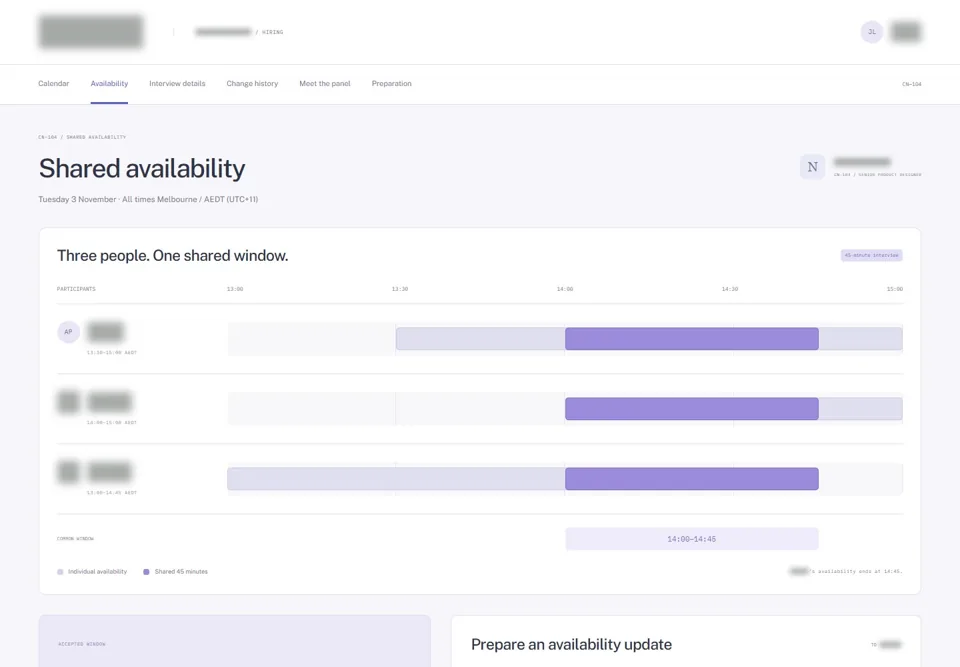The height and width of the screenshot is (667, 960).
Task: Click the 'Tuesday 3 November' date line
Action: point(148,199)
